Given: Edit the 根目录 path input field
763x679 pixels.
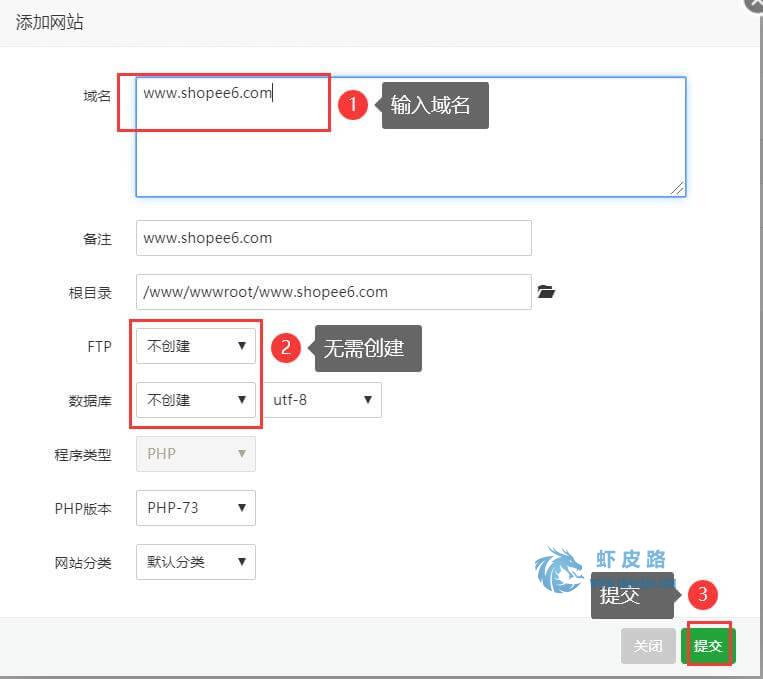Looking at the screenshot, I should (x=334, y=292).
